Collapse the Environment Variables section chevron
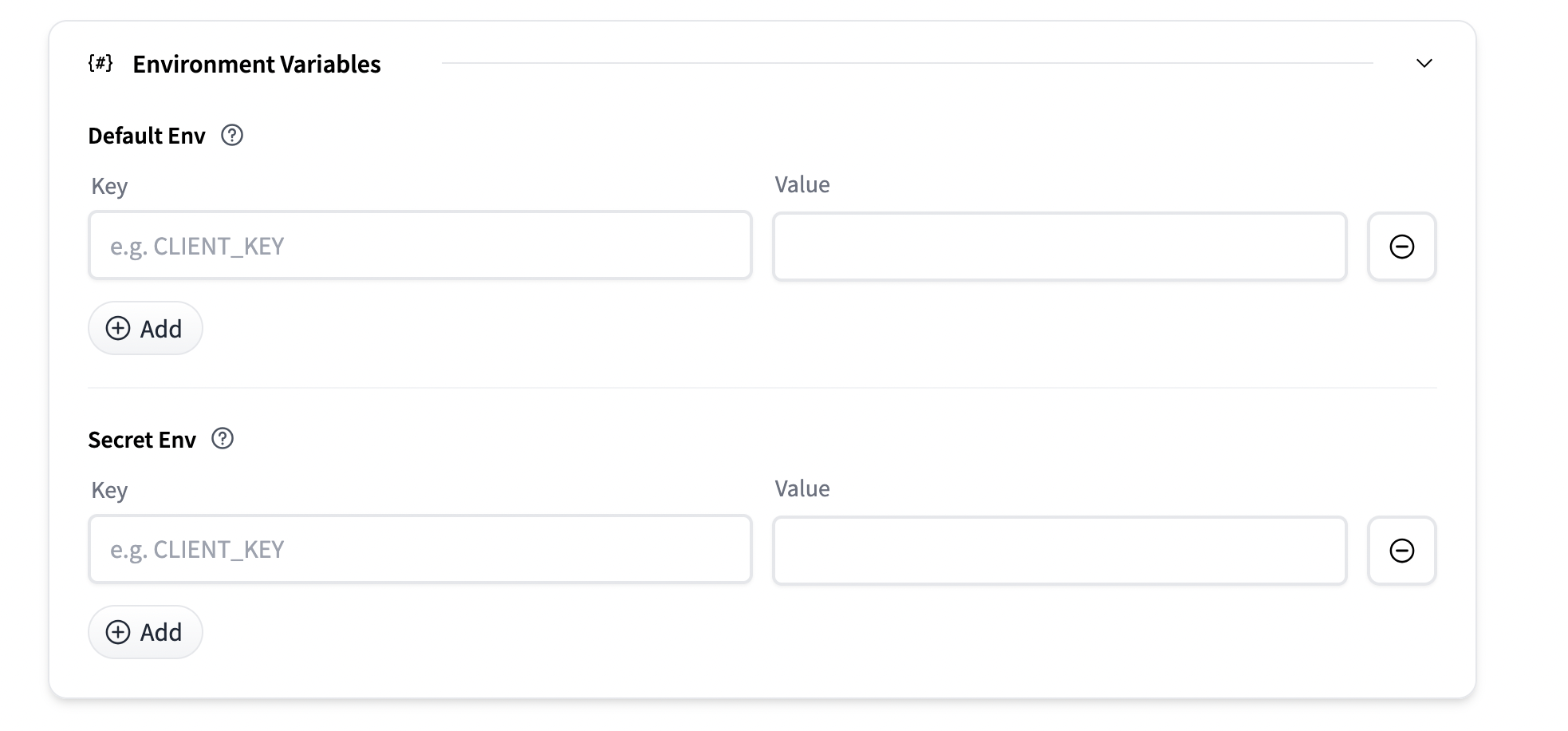 [1424, 63]
